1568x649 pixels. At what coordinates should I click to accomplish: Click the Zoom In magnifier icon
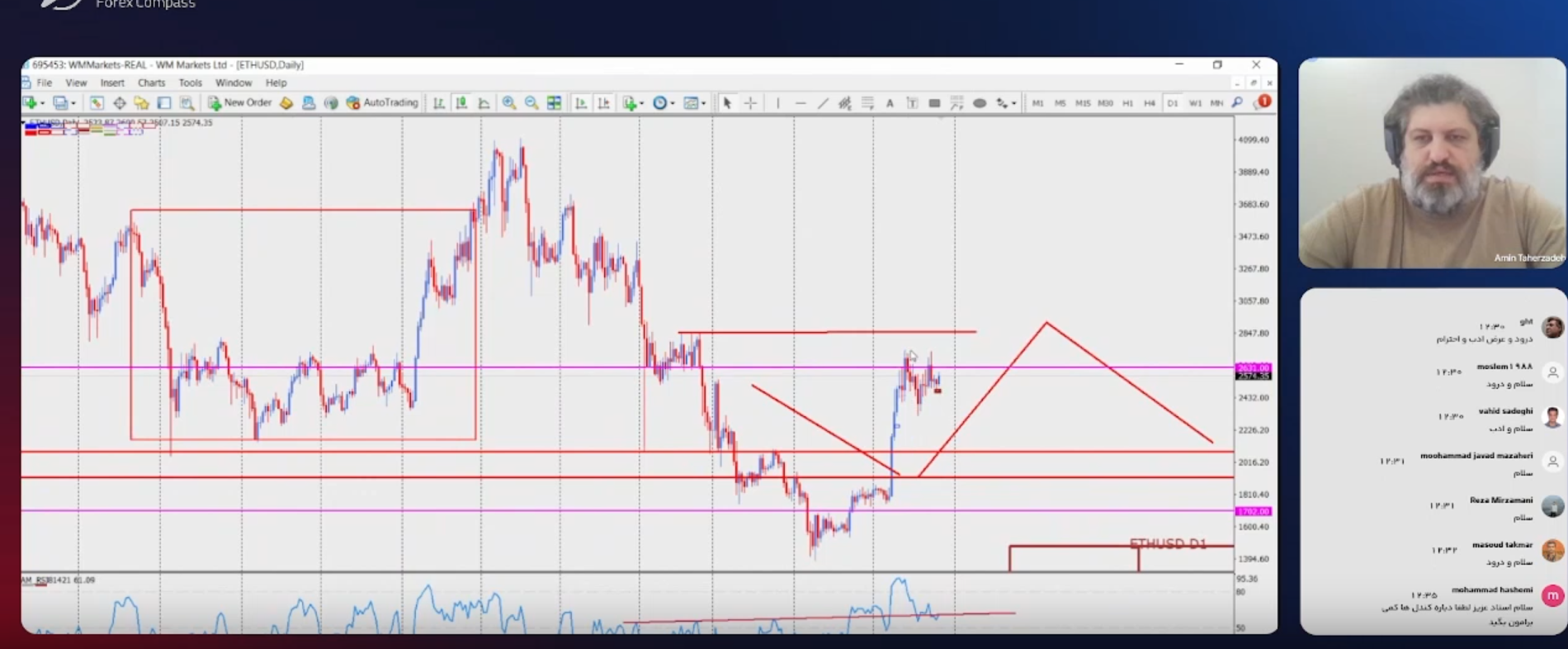pyautogui.click(x=509, y=103)
